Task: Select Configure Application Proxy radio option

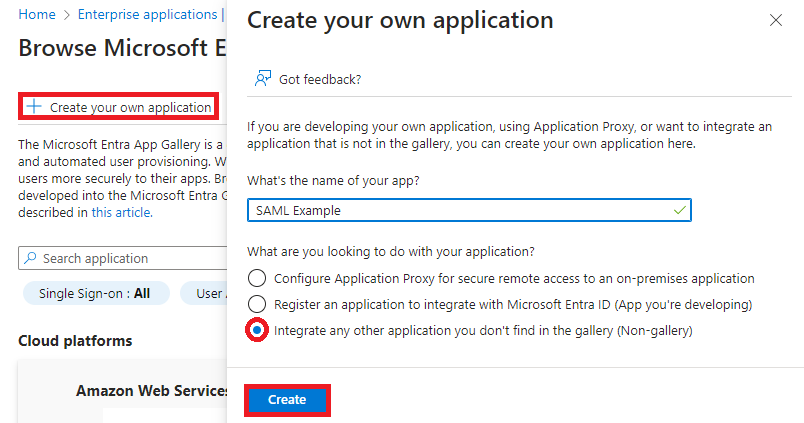Action: point(257,278)
